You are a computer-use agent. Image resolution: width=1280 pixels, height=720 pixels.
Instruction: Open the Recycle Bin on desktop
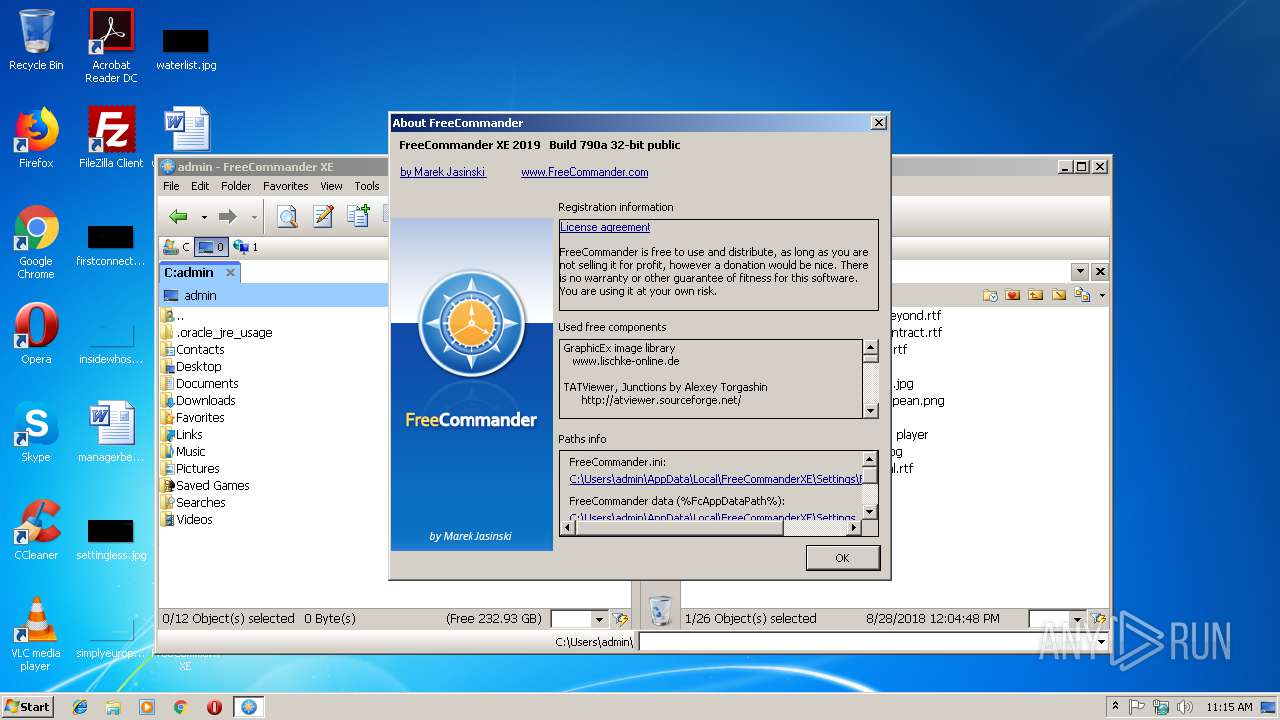[x=36, y=40]
